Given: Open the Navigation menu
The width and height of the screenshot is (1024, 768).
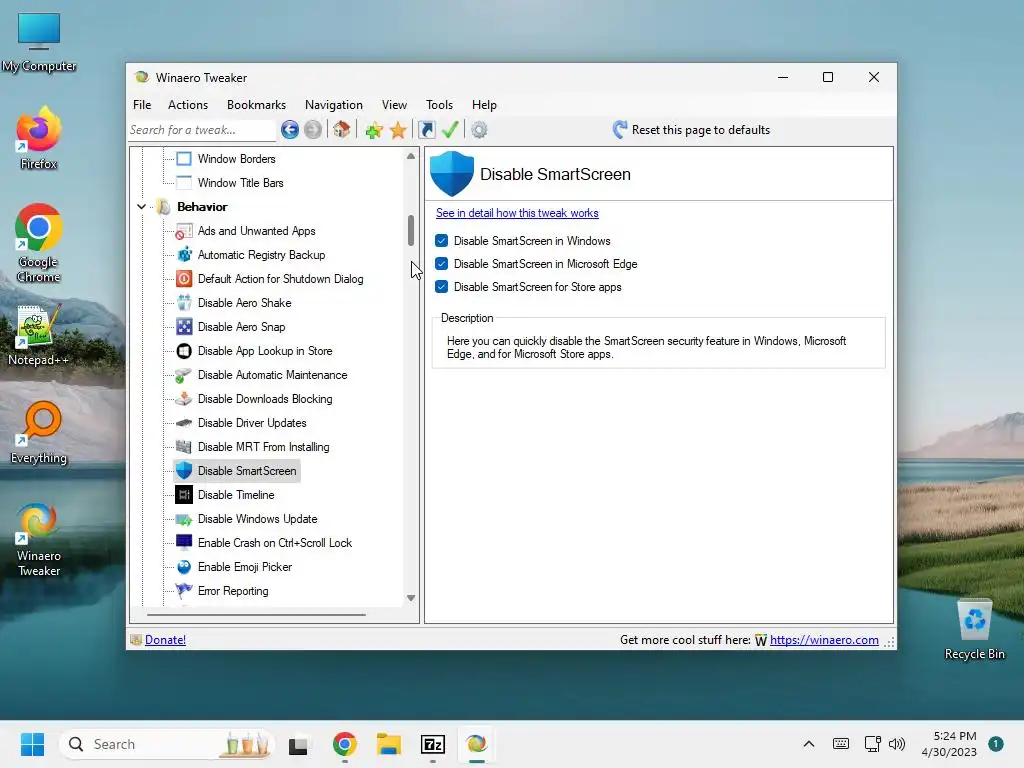Looking at the screenshot, I should (334, 104).
